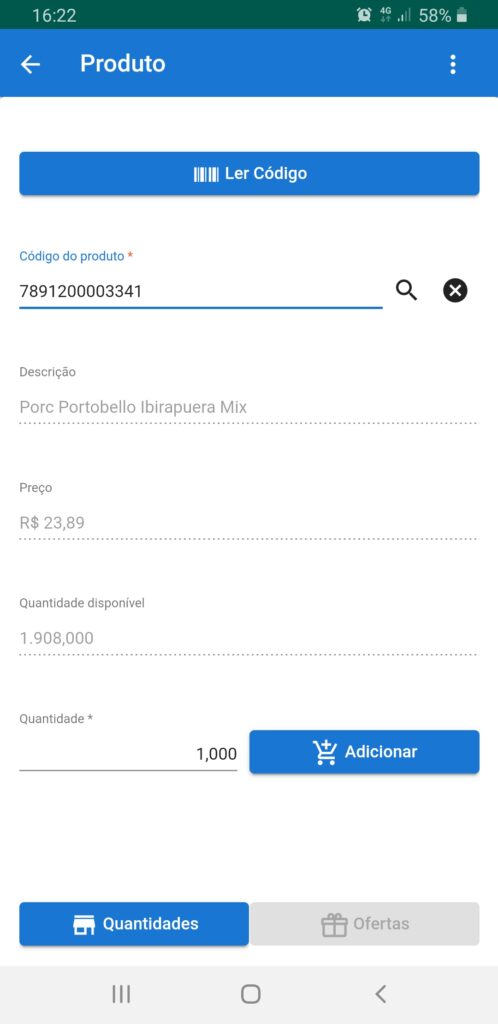This screenshot has width=498, height=1024.
Task: Edit the Quantidade input field
Action: click(129, 754)
